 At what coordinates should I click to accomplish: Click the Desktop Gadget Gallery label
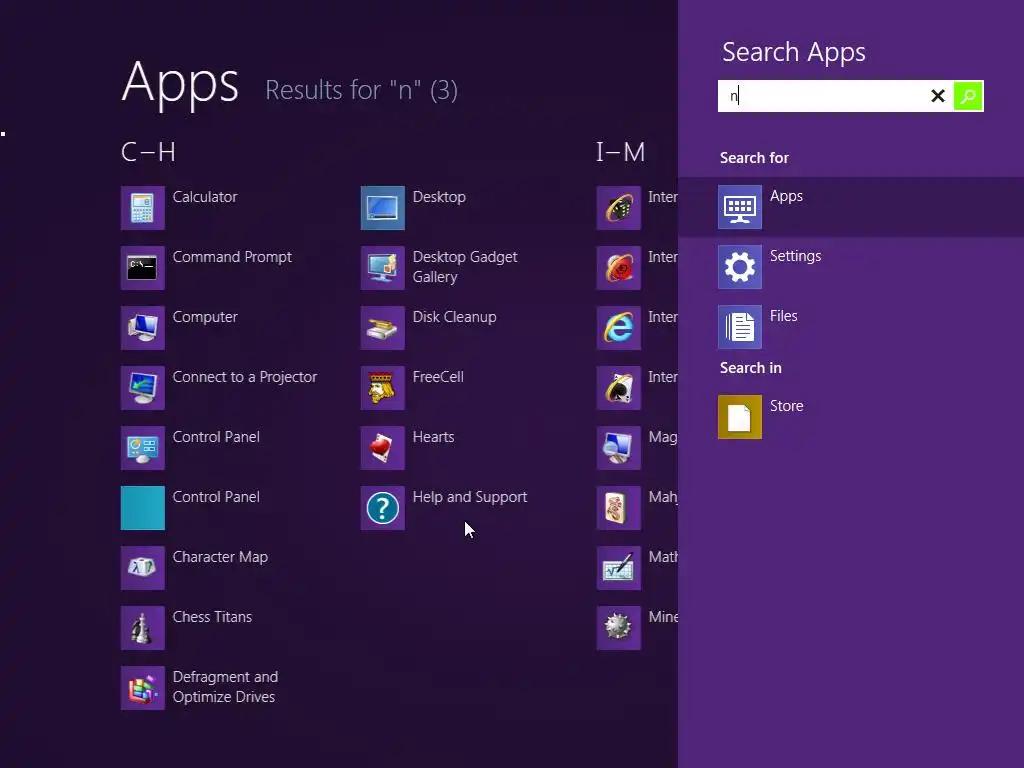pos(465,267)
